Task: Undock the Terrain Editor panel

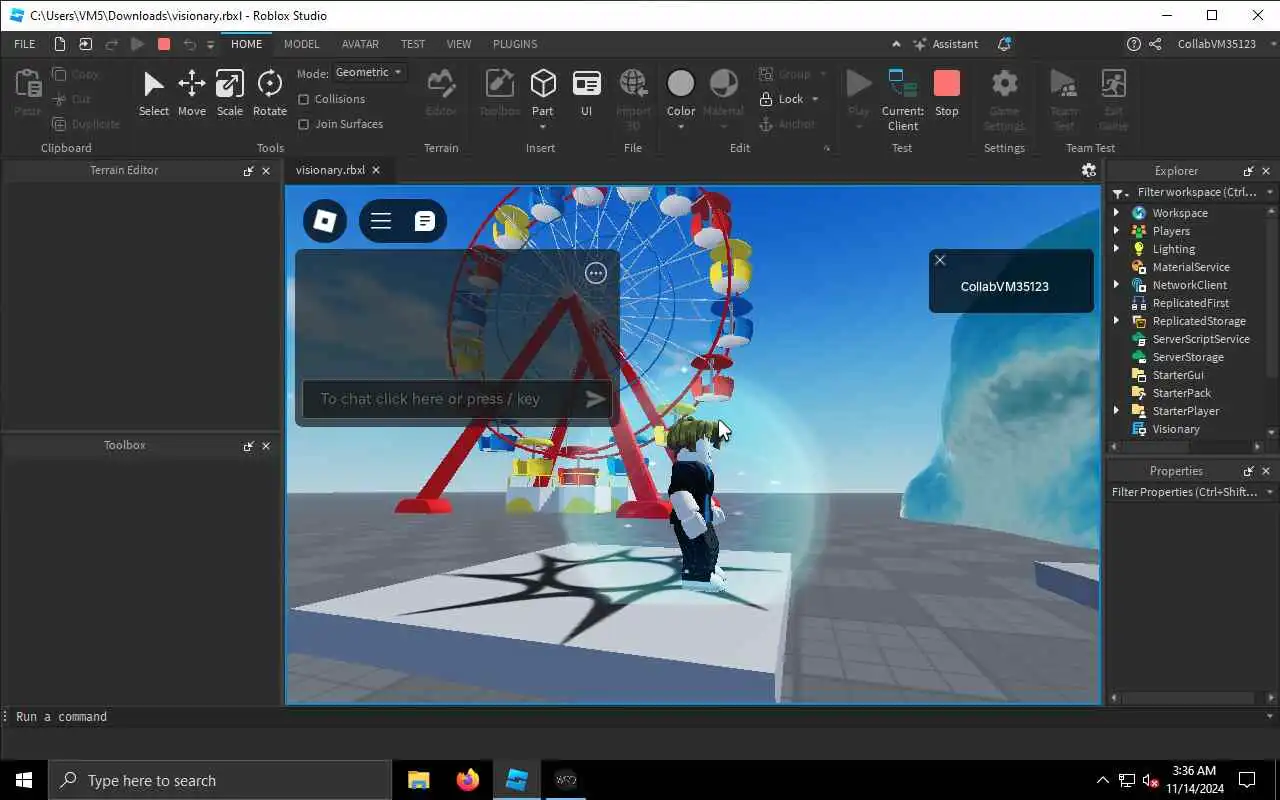Action: click(248, 171)
